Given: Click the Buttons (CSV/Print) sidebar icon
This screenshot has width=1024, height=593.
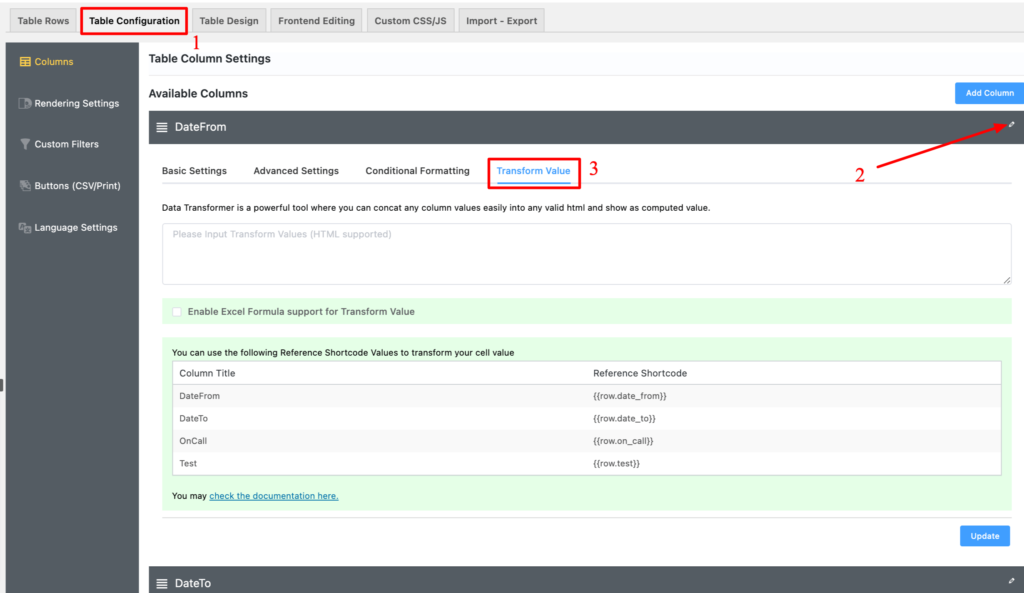Looking at the screenshot, I should [x=26, y=186].
